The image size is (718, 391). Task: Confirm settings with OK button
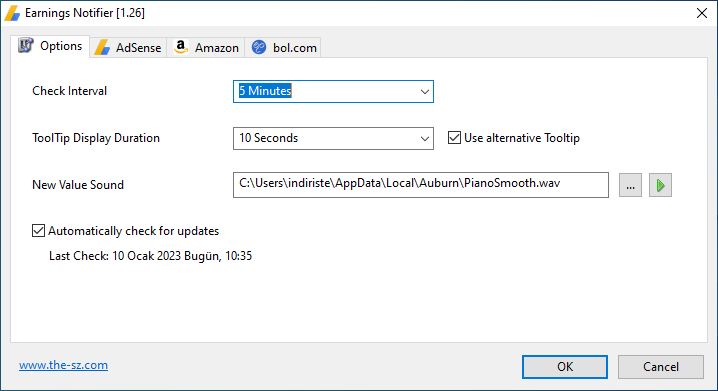565,367
